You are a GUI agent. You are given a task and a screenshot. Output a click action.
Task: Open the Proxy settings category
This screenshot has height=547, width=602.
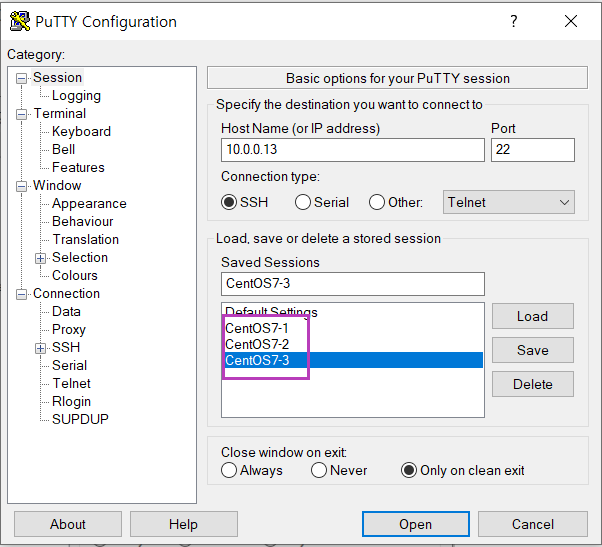click(69, 329)
